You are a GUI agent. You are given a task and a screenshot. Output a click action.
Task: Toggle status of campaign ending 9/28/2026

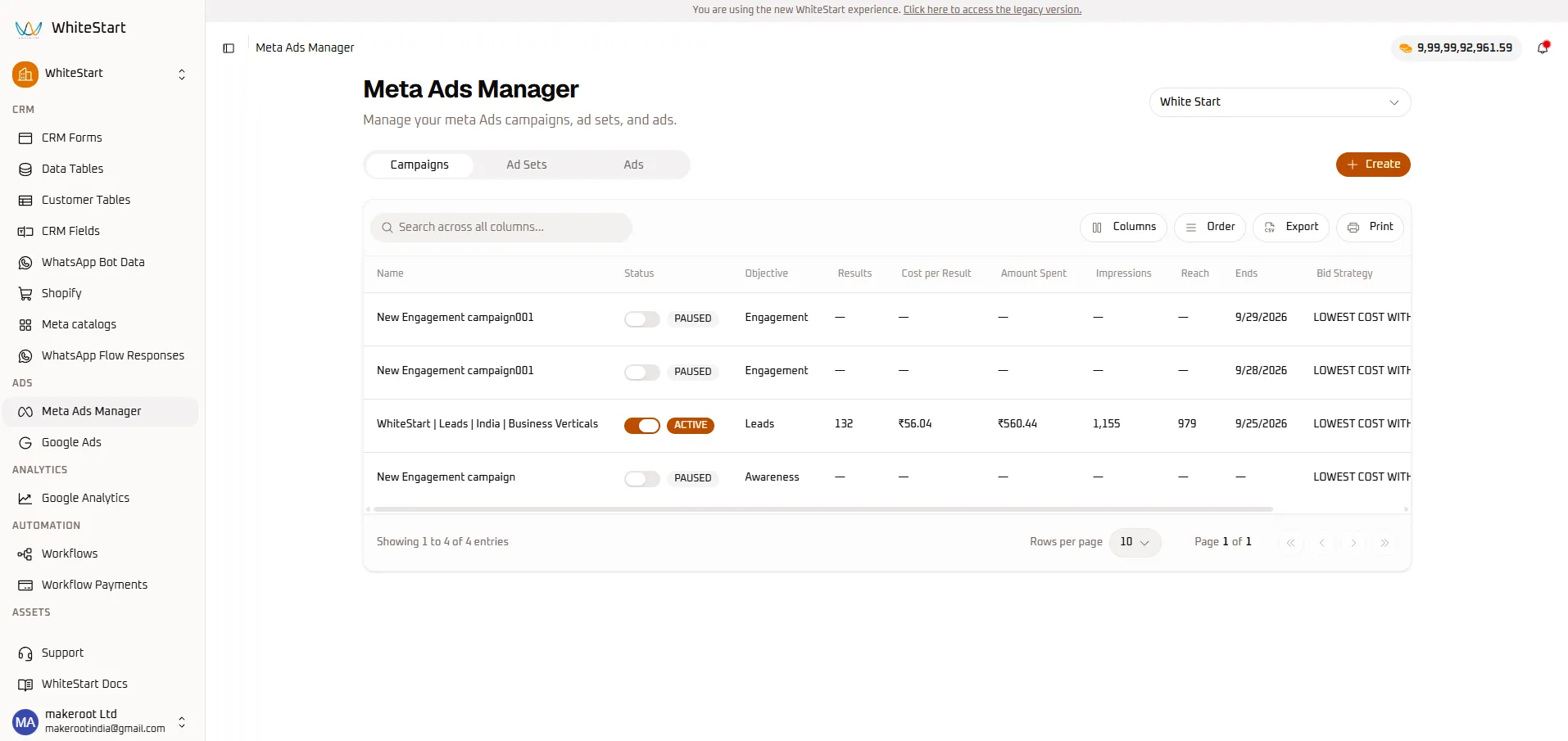pos(642,373)
